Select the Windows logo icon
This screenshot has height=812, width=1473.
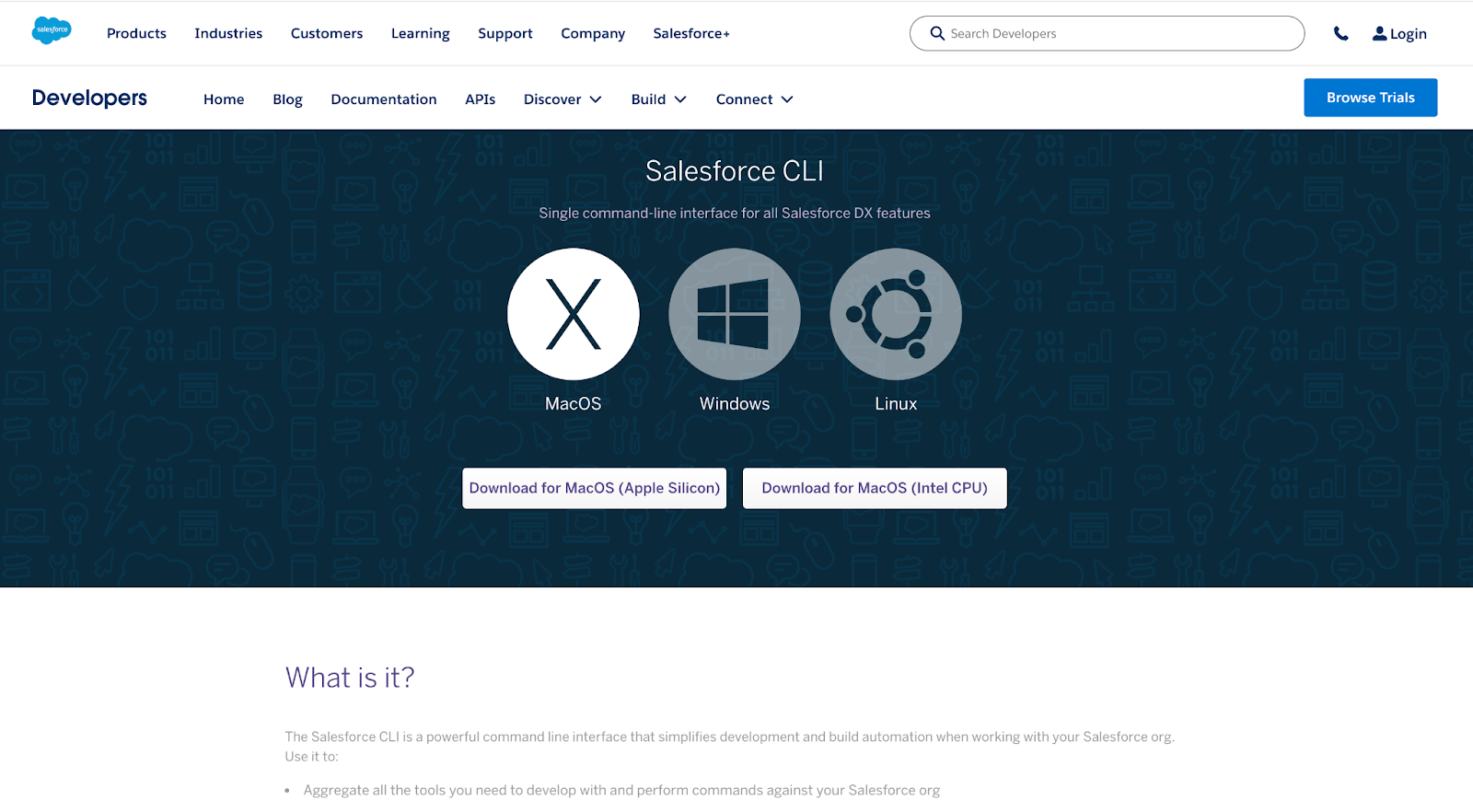tap(735, 314)
